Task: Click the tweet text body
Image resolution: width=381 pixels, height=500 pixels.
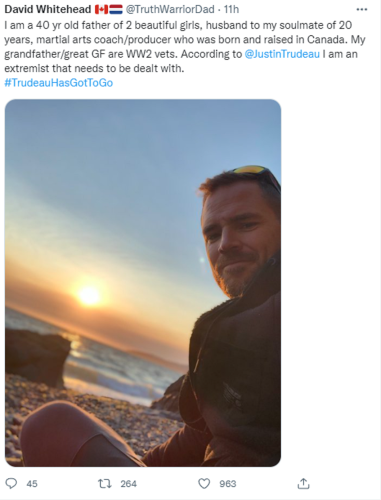Action: (185, 47)
